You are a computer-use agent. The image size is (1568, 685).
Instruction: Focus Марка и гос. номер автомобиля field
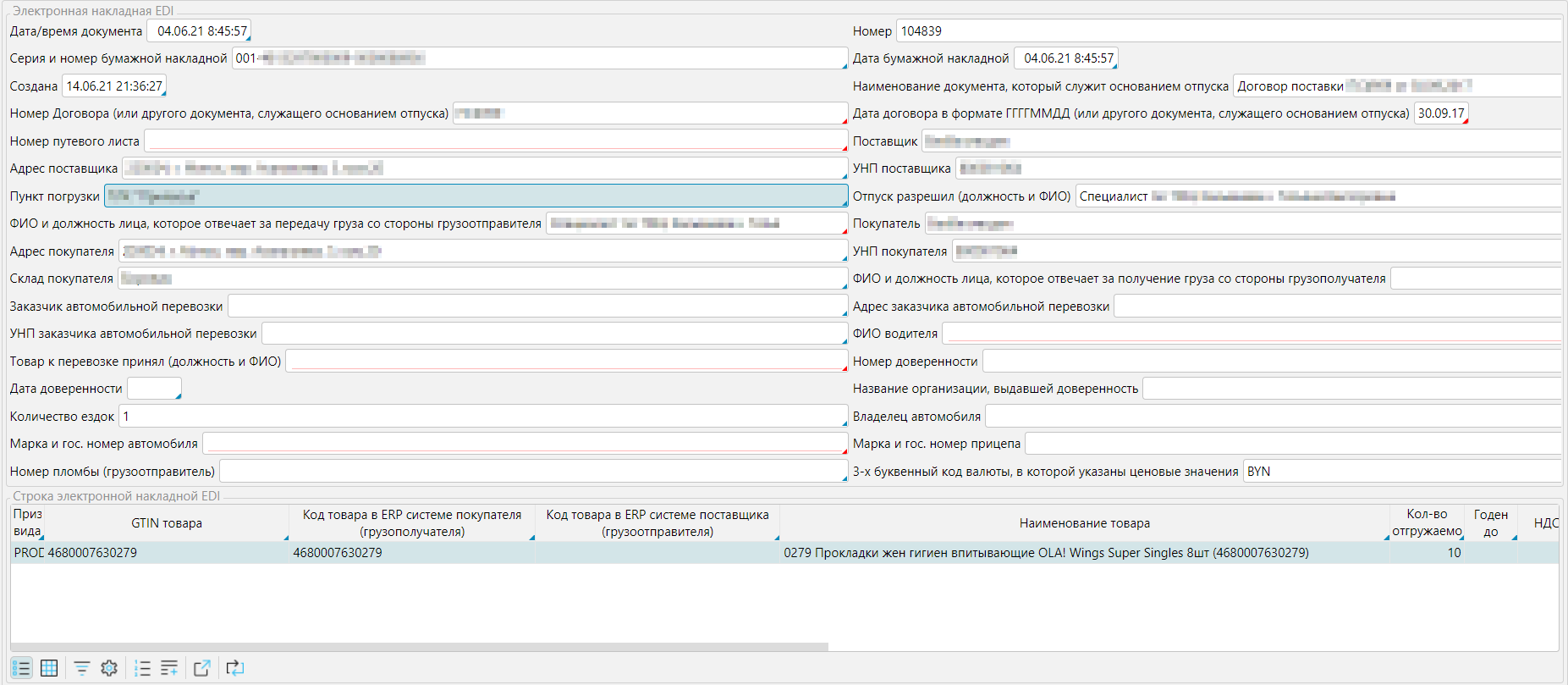[x=524, y=444]
